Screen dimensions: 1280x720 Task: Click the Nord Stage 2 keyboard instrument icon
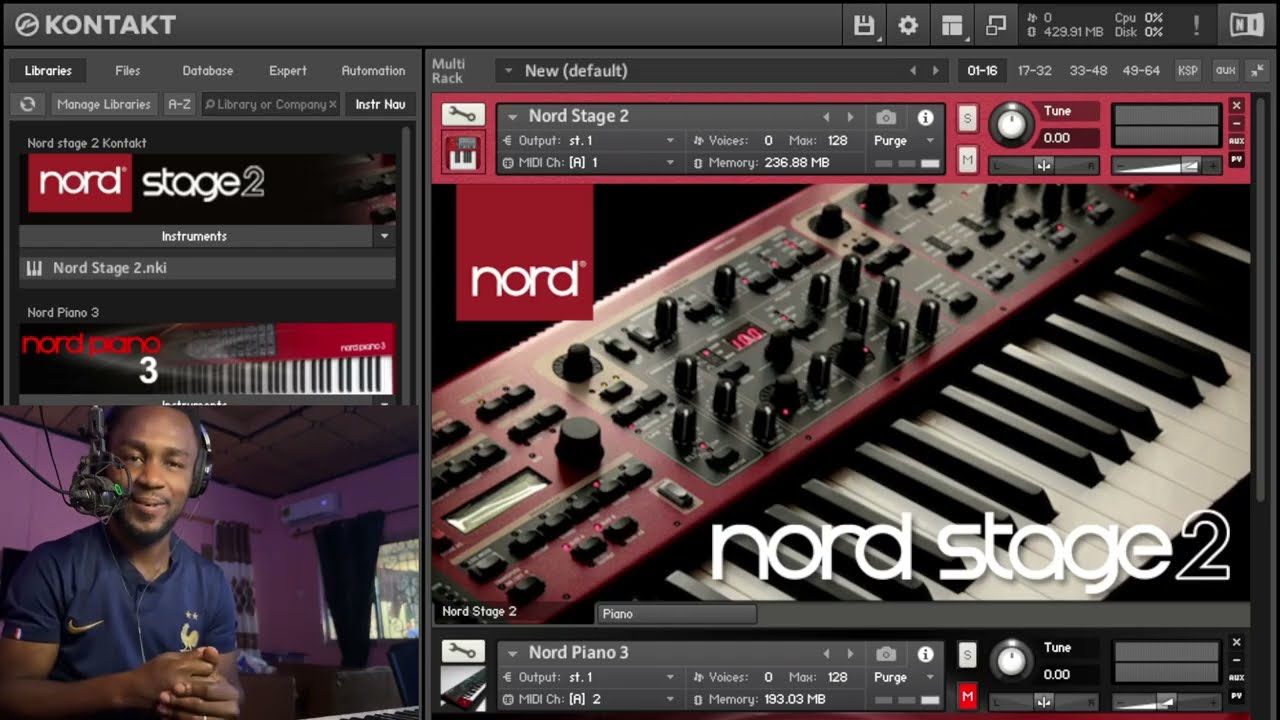point(463,152)
